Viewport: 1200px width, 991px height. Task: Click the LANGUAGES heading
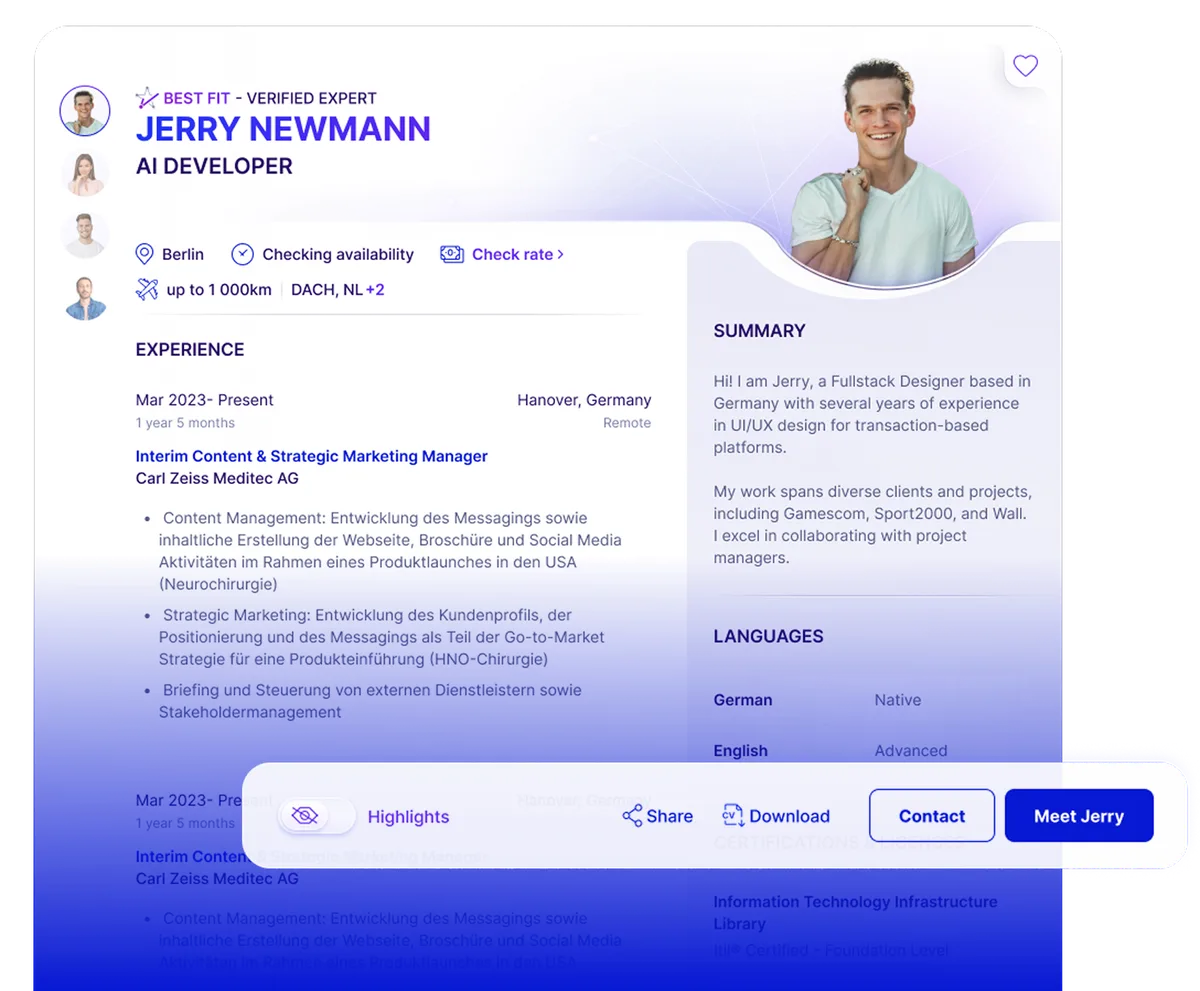768,636
